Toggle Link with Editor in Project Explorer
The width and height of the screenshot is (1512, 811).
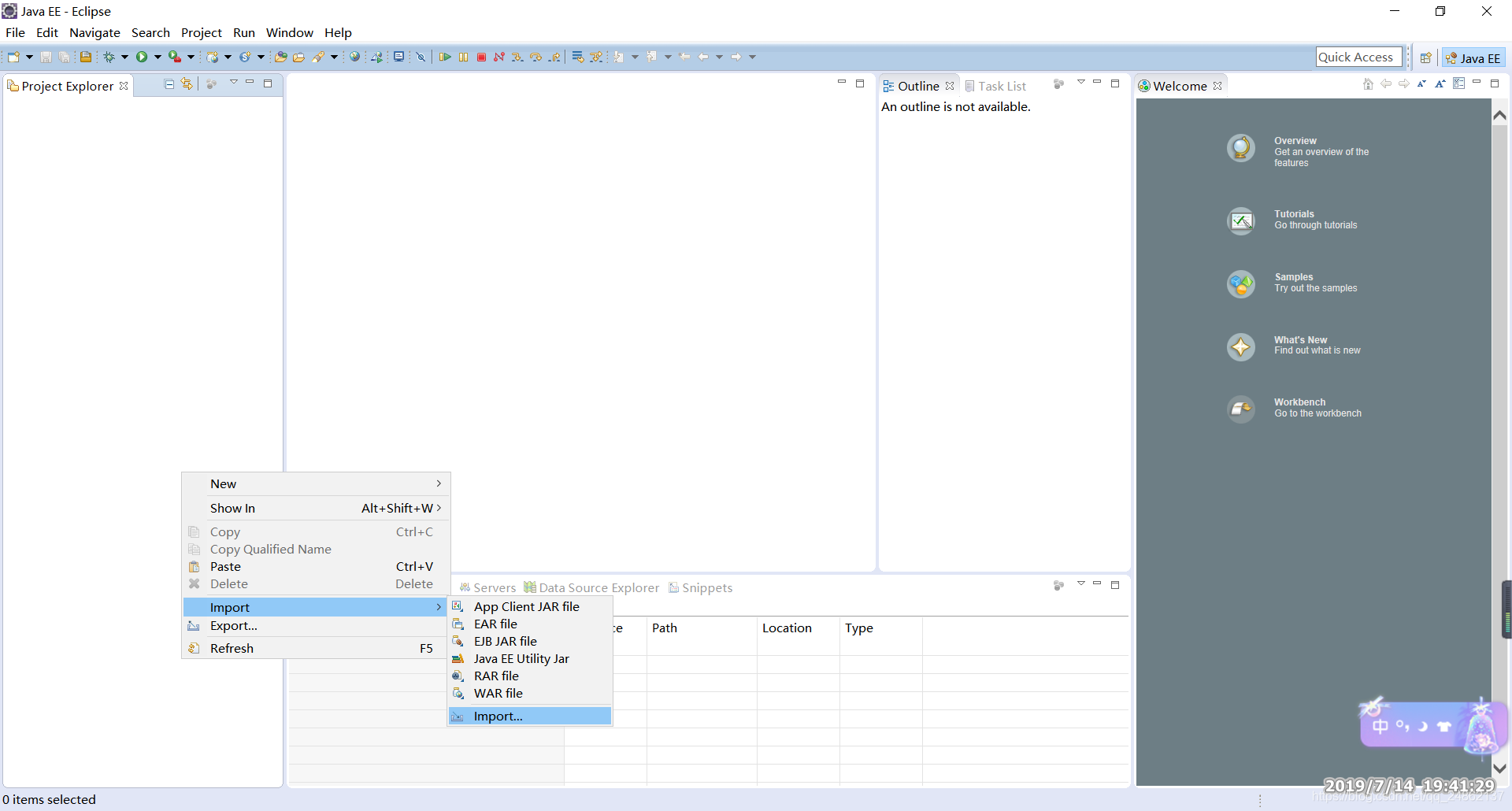(187, 83)
